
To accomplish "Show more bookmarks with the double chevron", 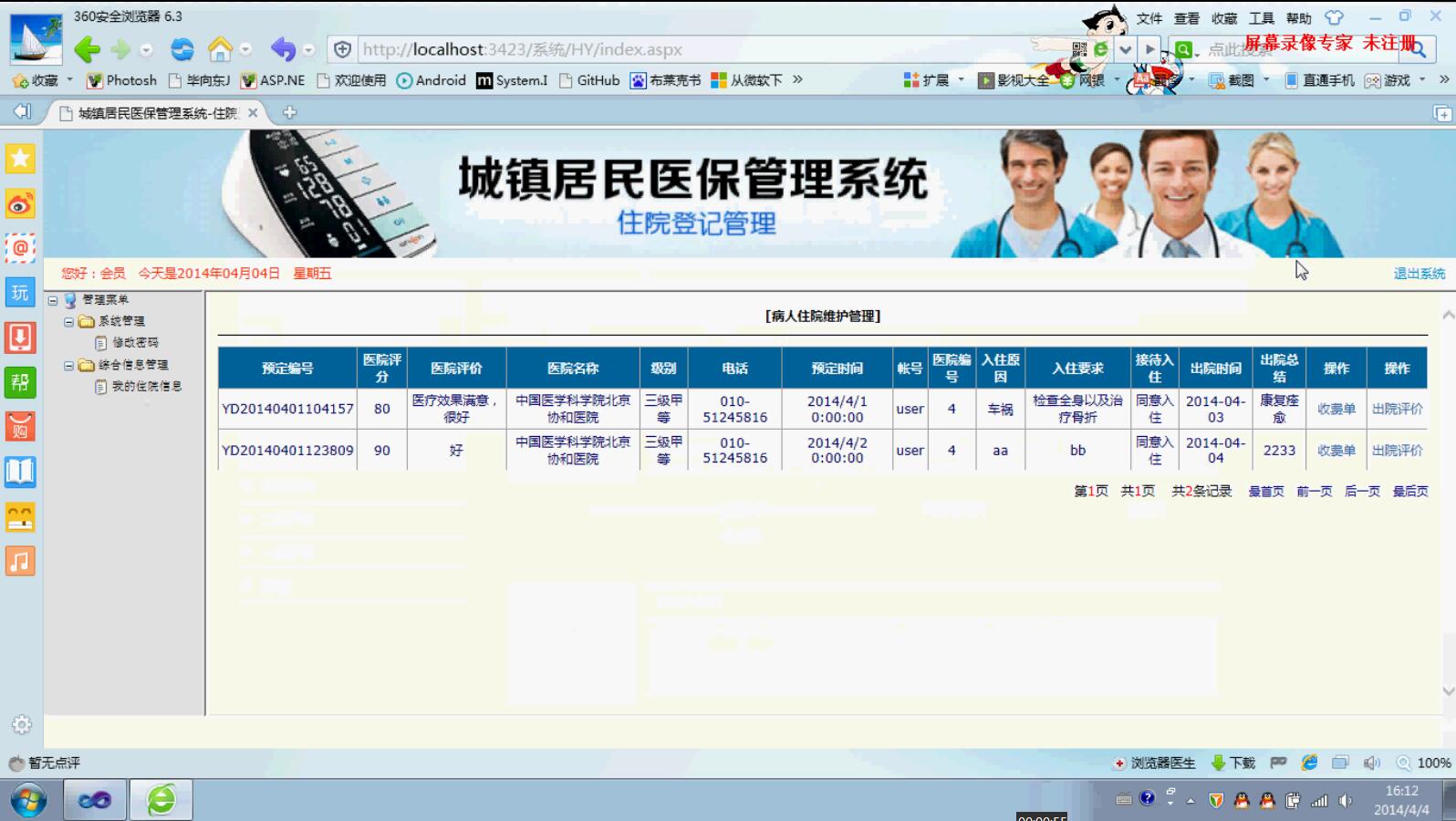I will pos(797,80).
